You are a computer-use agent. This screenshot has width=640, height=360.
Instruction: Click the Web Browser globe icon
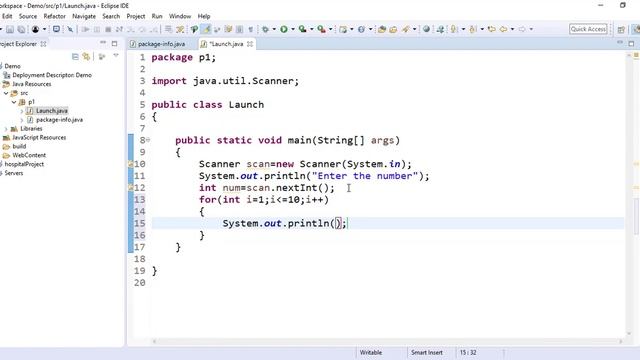pyautogui.click(x=426, y=29)
